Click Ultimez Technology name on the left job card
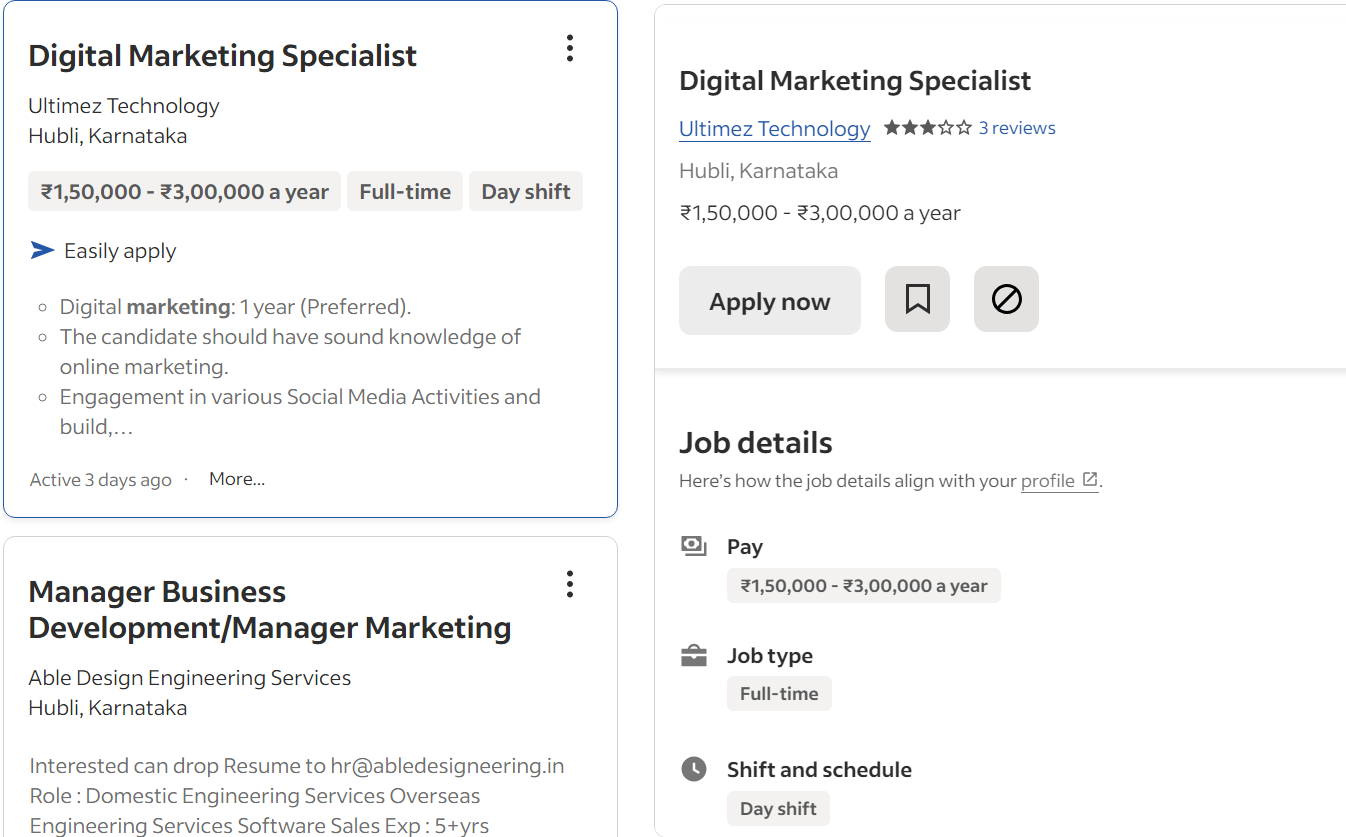Viewport: 1346px width, 837px height. 124,106
